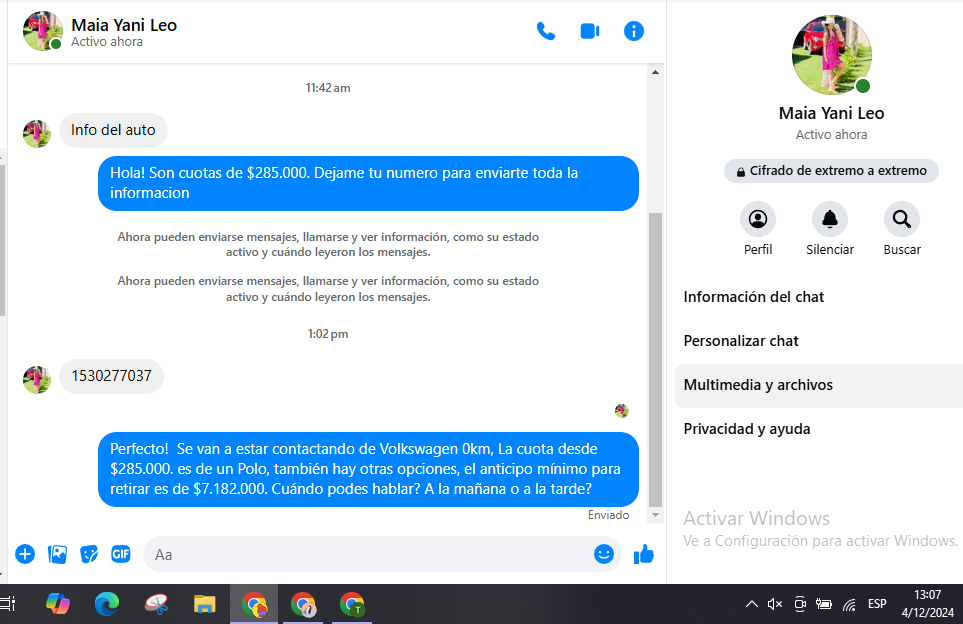The image size is (963, 624).
Task: Expand Información del chat section
Action: [x=819, y=297]
